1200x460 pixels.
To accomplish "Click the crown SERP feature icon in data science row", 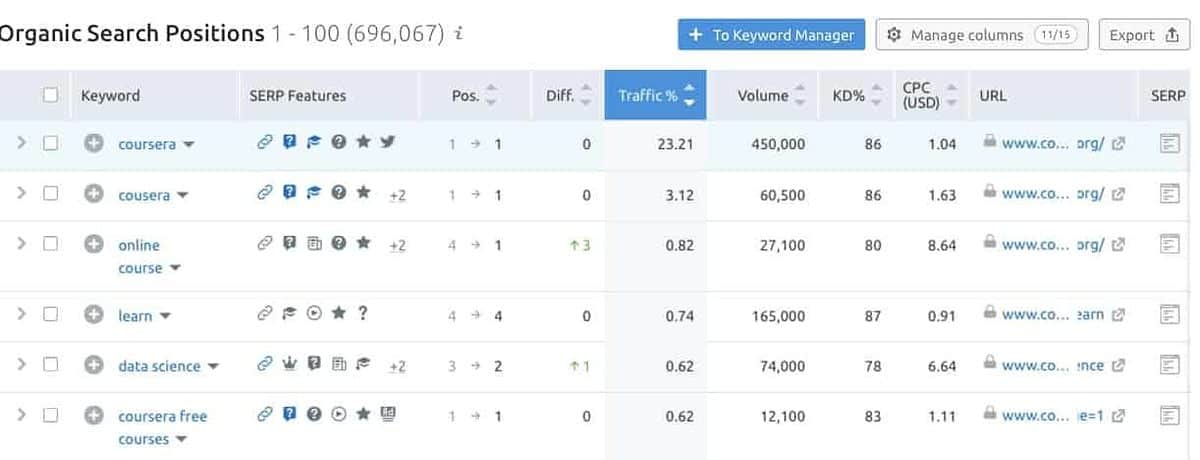I will pos(290,366).
